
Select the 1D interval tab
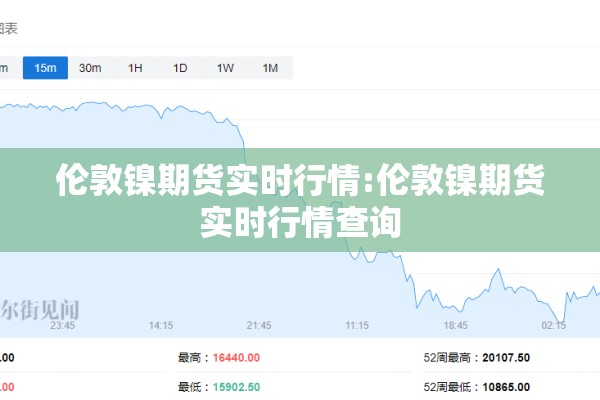pos(180,68)
